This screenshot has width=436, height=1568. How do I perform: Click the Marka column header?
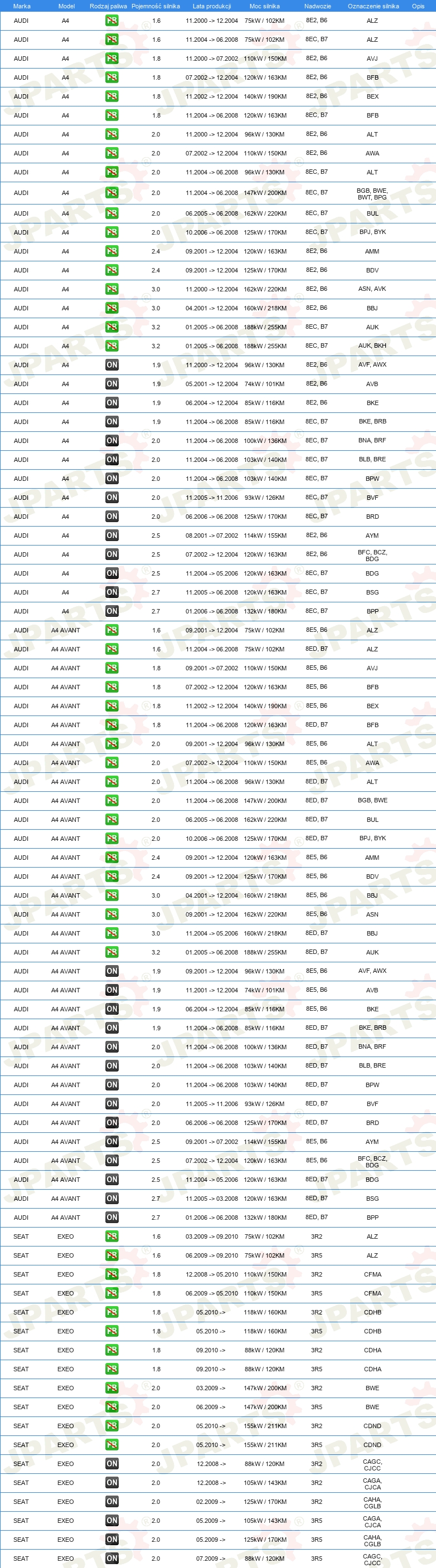(x=21, y=6)
